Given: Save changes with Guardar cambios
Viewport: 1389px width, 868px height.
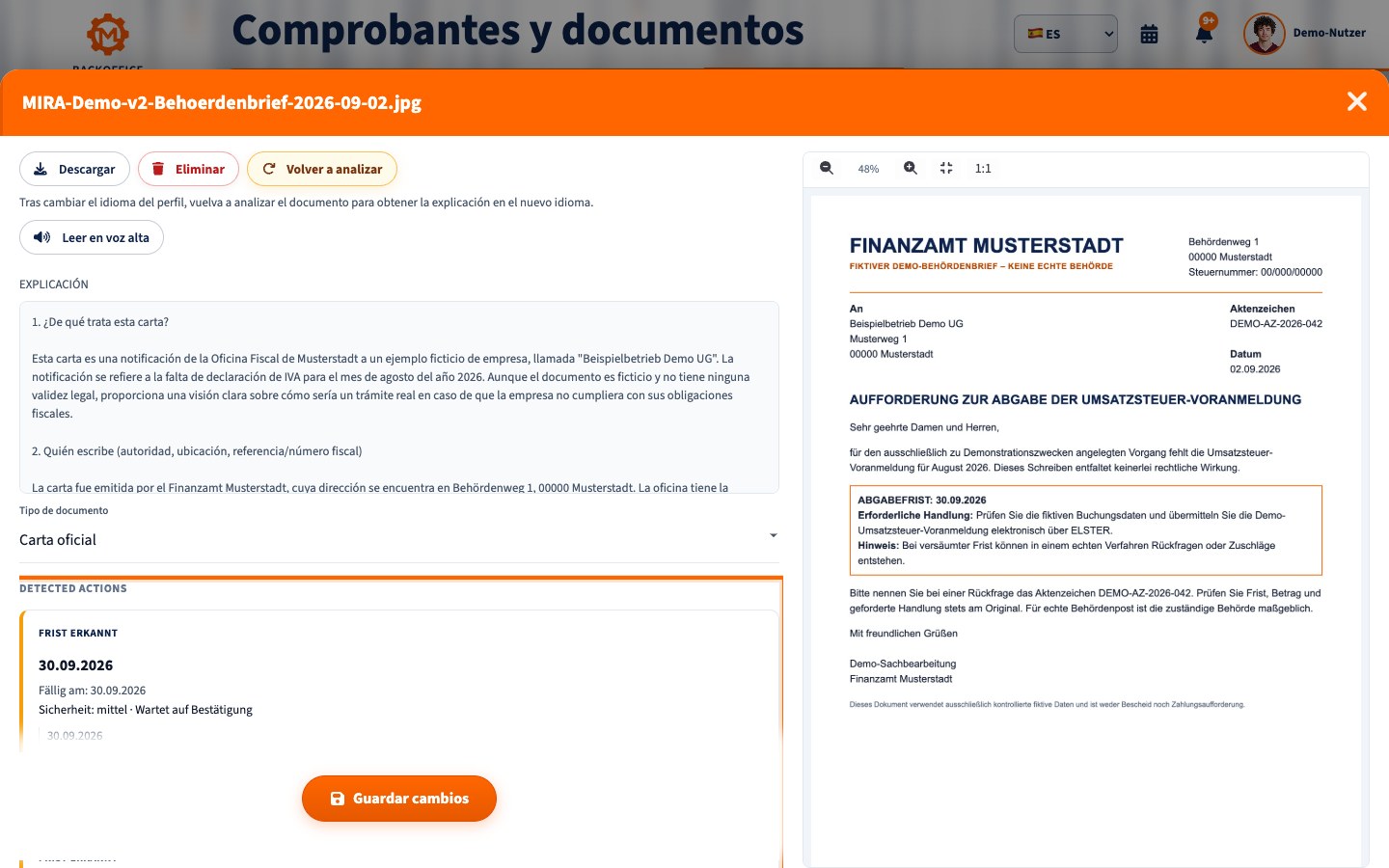Looking at the screenshot, I should coord(399,799).
